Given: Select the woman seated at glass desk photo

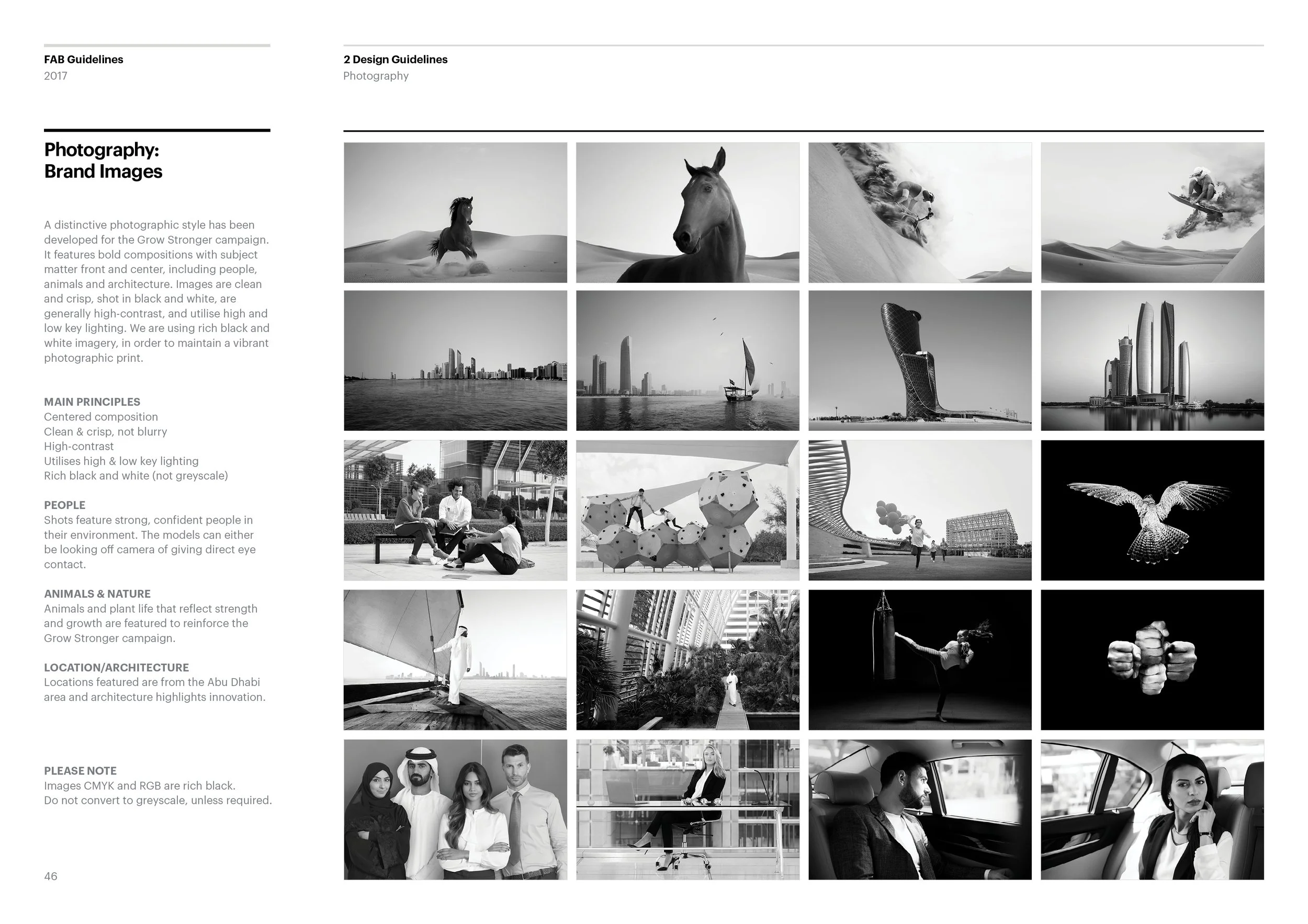Looking at the screenshot, I should tap(687, 809).
